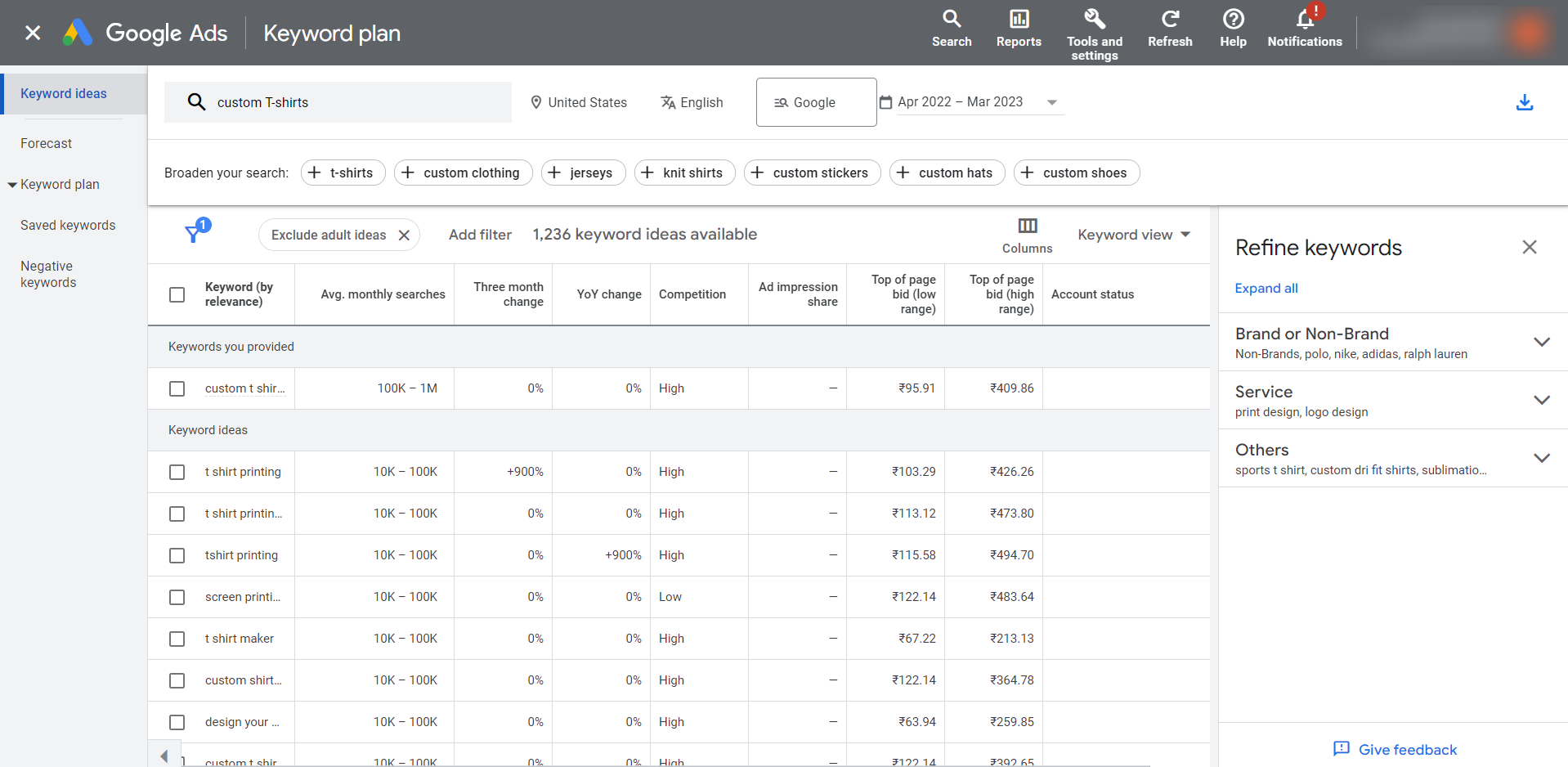Add 'jerseys' to broaden search
Viewport: 1568px width, 767px height.
pyautogui.click(x=584, y=173)
